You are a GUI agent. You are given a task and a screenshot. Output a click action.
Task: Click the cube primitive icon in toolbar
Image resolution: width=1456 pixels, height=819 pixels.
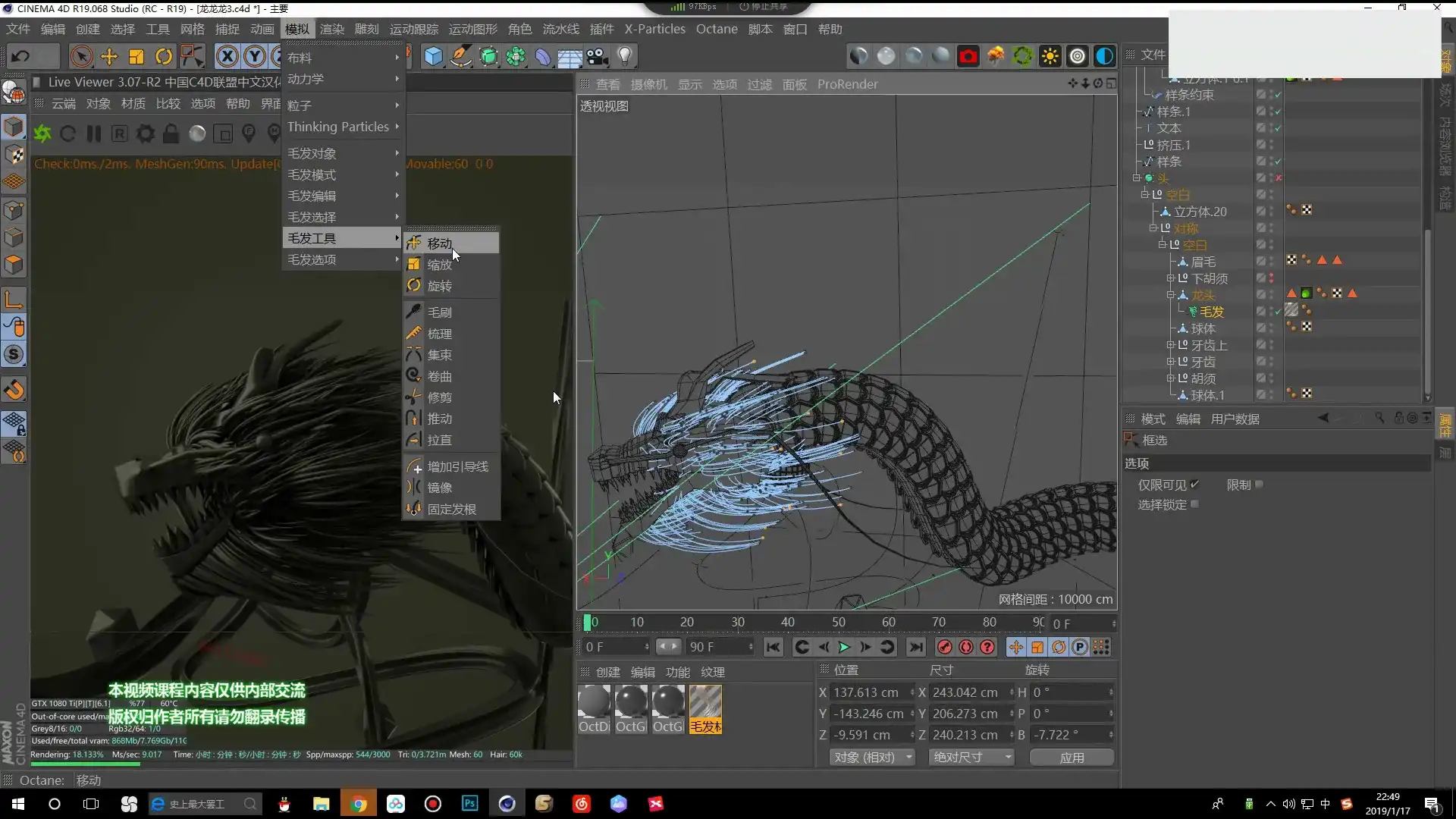point(433,56)
